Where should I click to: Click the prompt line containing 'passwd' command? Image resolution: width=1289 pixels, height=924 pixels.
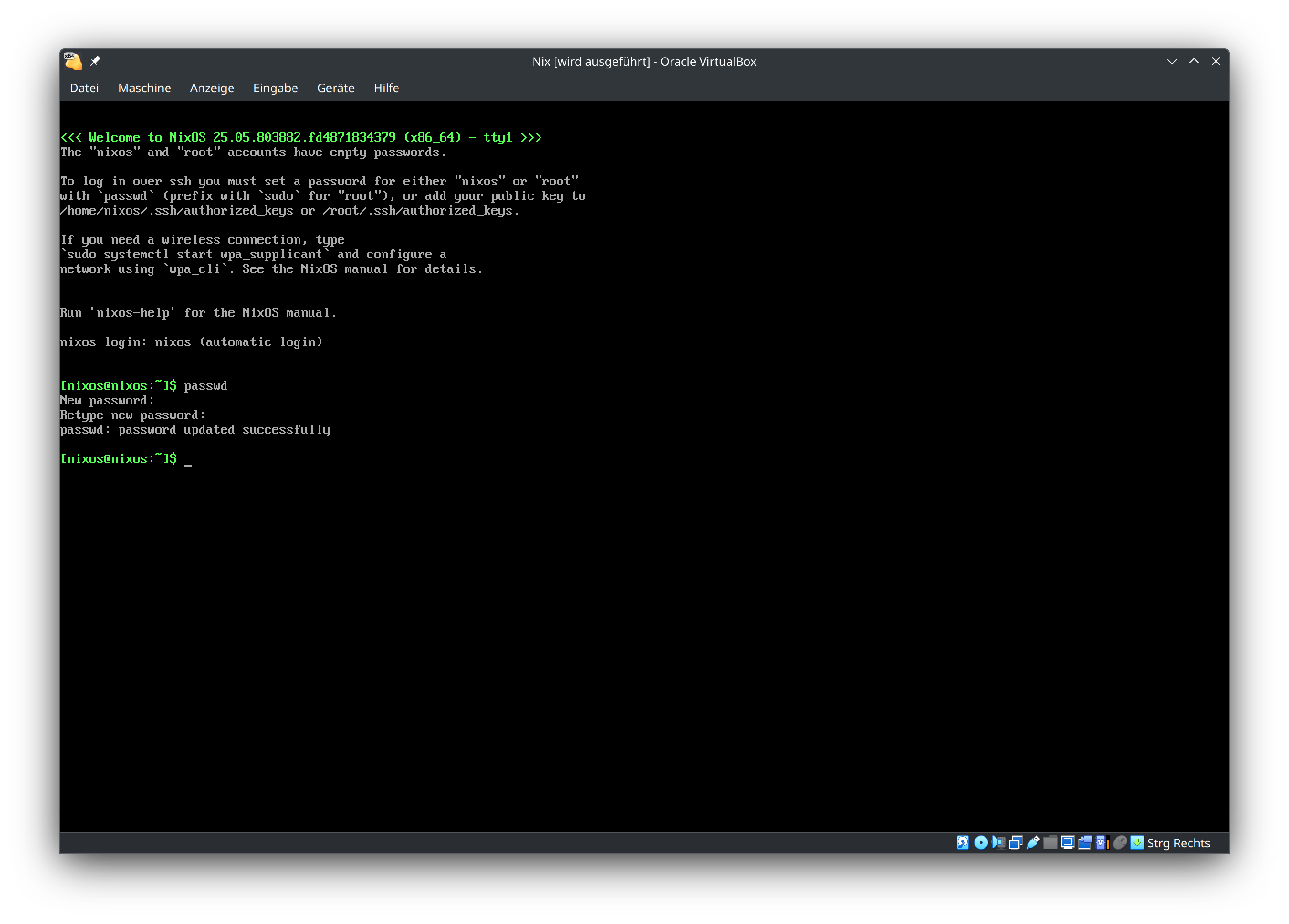[x=144, y=386]
